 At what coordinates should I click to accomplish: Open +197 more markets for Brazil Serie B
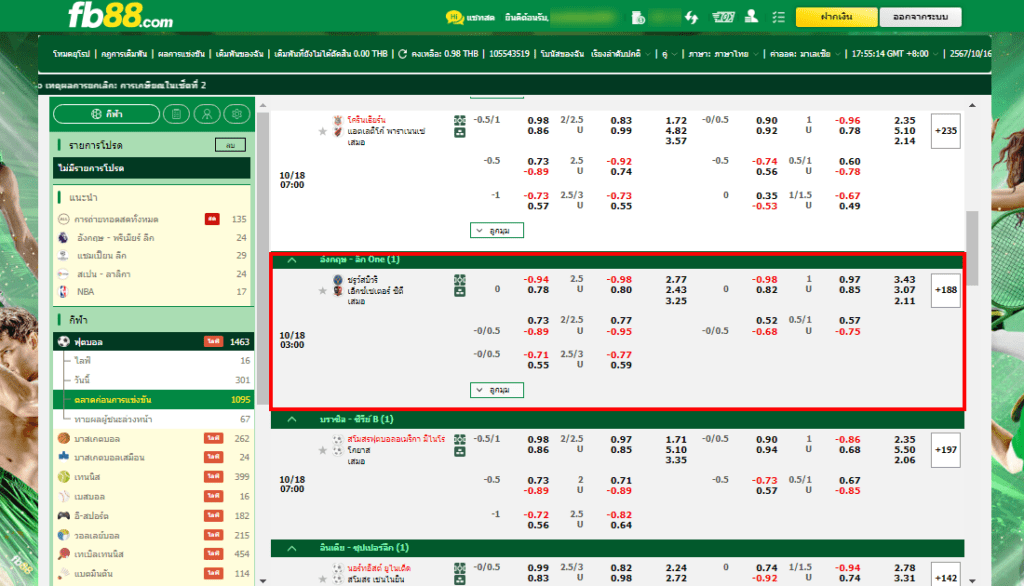point(945,450)
